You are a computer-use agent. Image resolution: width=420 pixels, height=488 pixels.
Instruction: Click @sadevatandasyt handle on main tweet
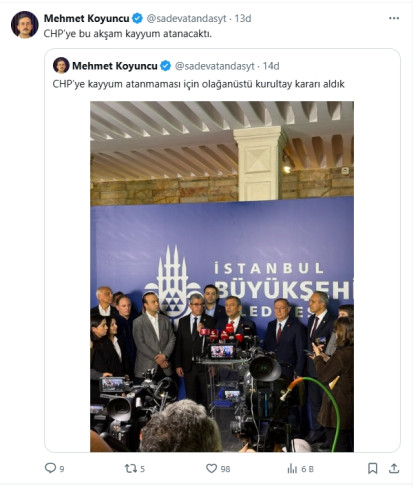(x=186, y=19)
